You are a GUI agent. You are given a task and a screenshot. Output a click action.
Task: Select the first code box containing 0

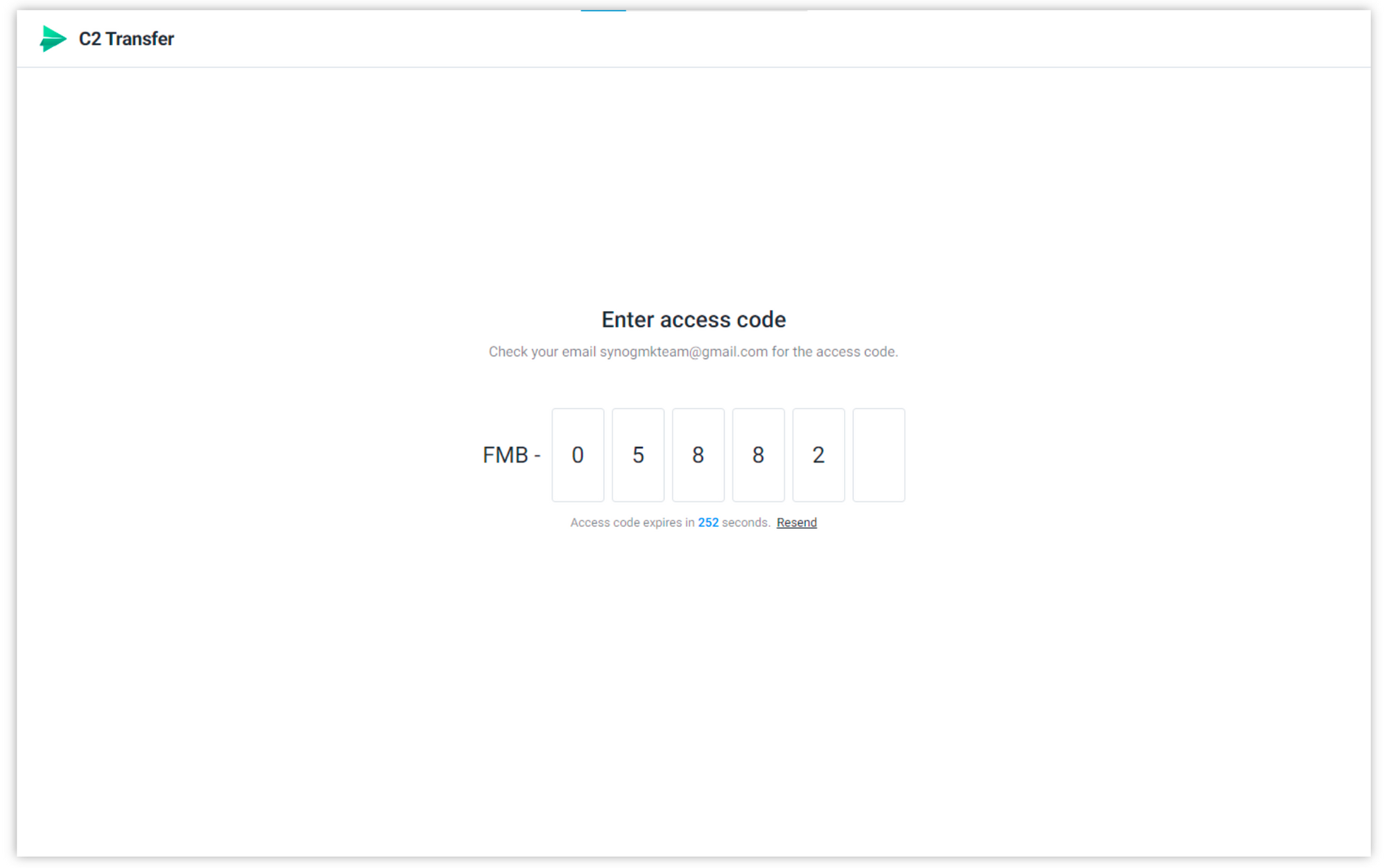point(578,455)
